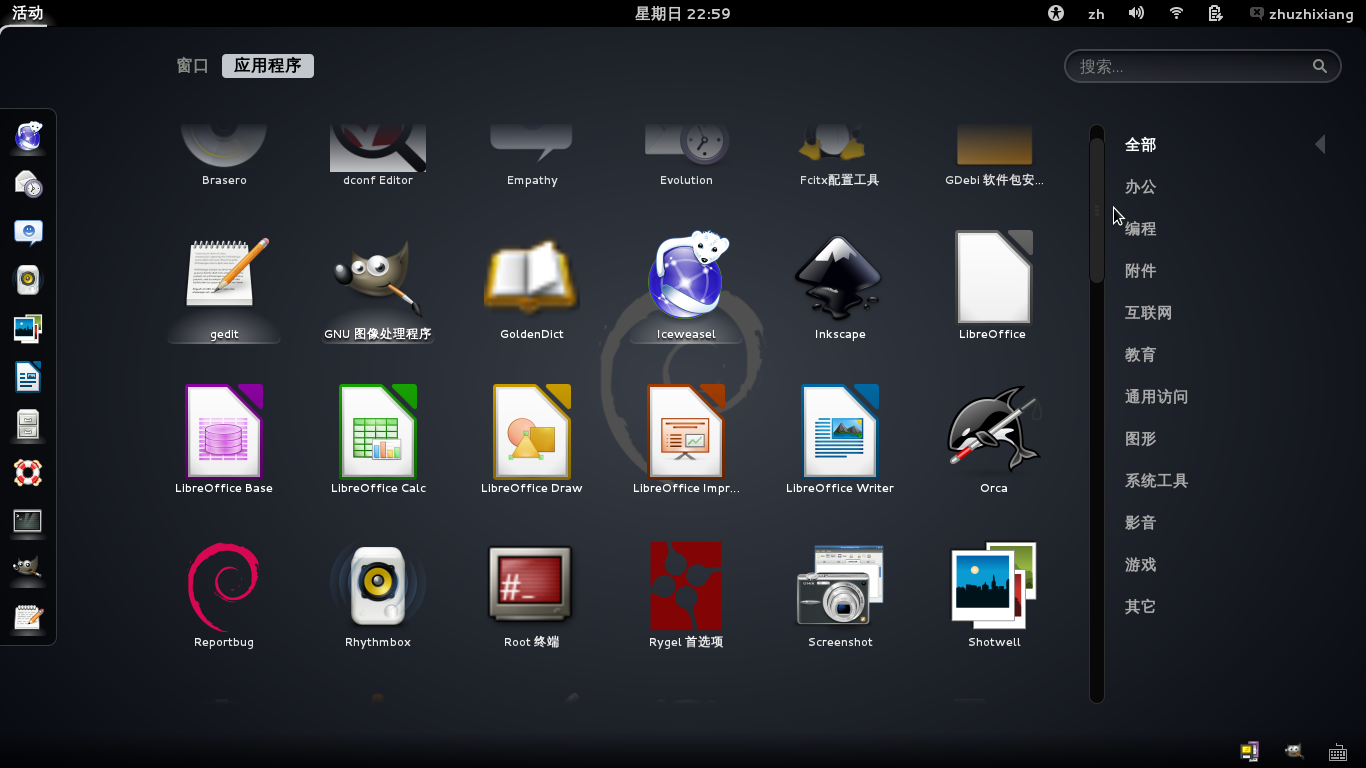Image resolution: width=1366 pixels, height=768 pixels.
Task: Open the zhuzhixiang user menu
Action: point(1300,14)
